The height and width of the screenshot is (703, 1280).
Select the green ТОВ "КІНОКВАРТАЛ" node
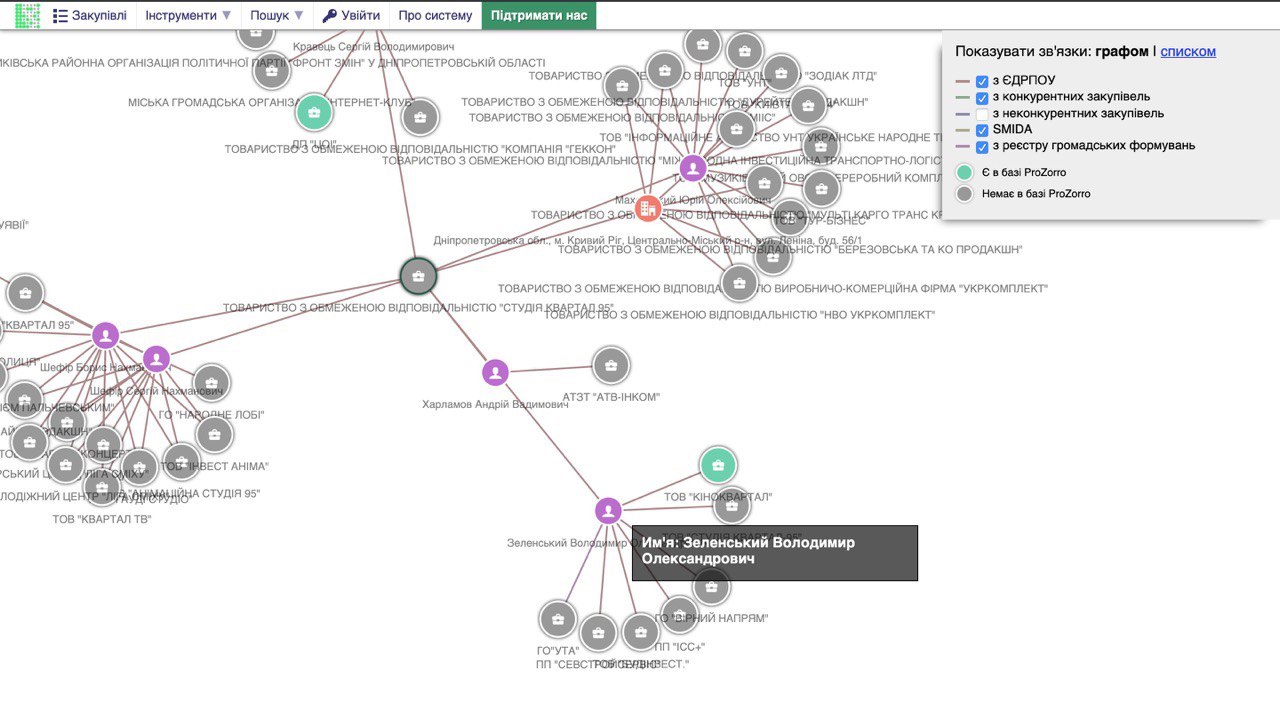pos(718,465)
